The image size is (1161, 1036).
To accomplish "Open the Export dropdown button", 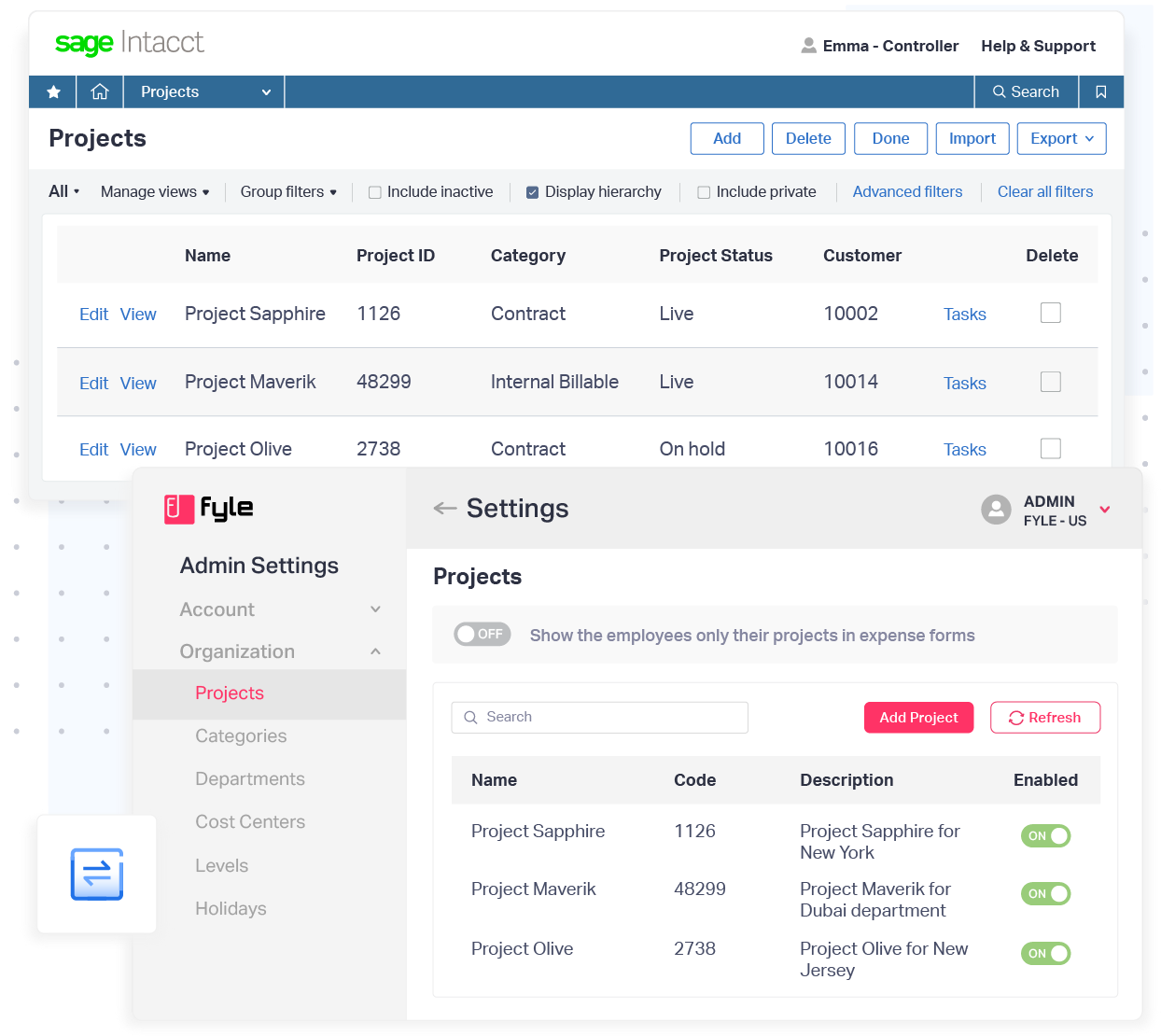I will [1062, 138].
